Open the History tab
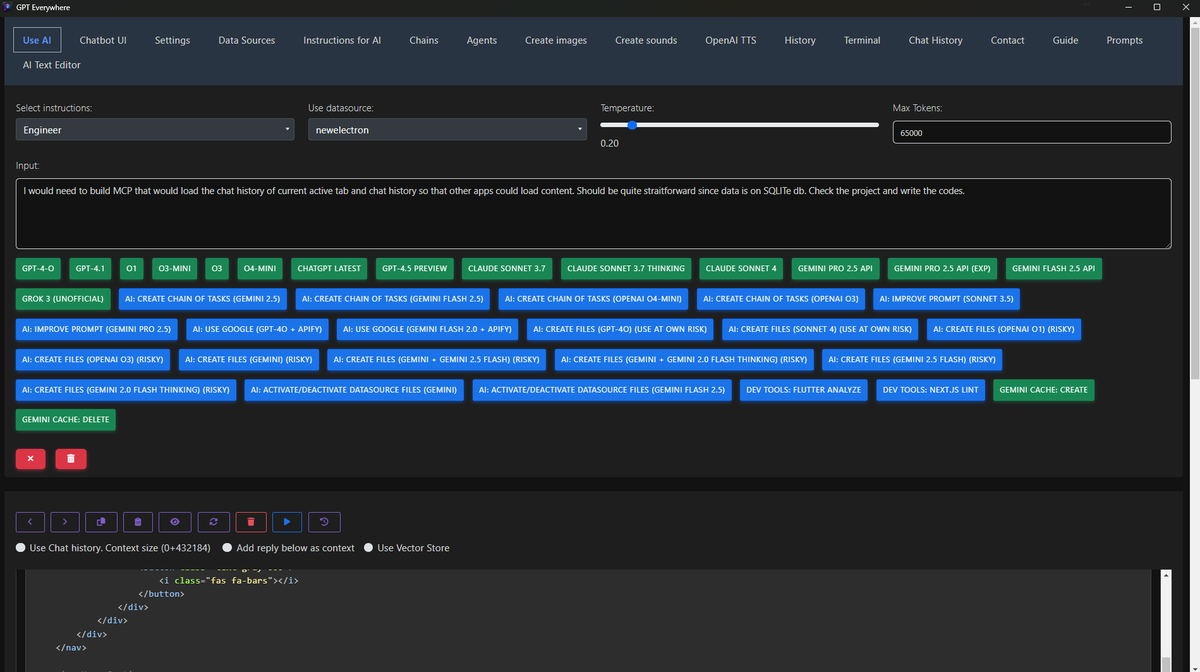Screen dimensions: 1200x672 (800, 40)
